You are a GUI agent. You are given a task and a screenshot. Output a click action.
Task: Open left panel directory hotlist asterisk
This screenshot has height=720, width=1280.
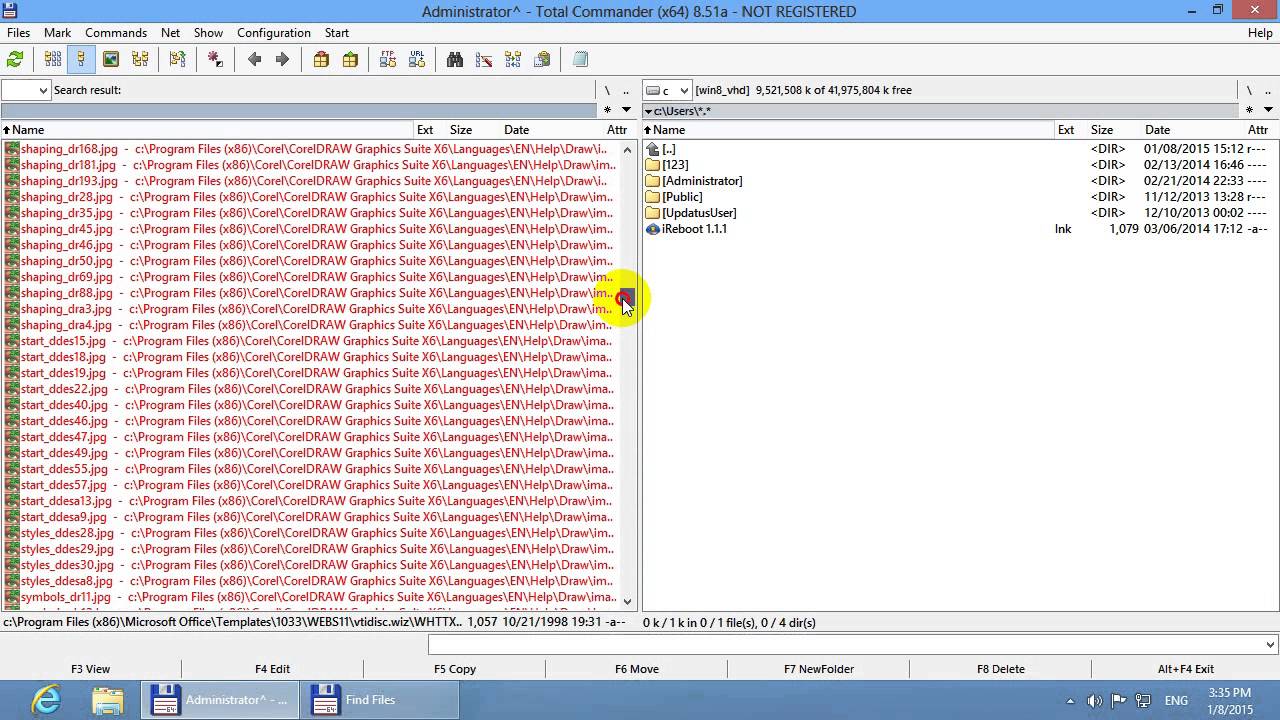pos(607,110)
